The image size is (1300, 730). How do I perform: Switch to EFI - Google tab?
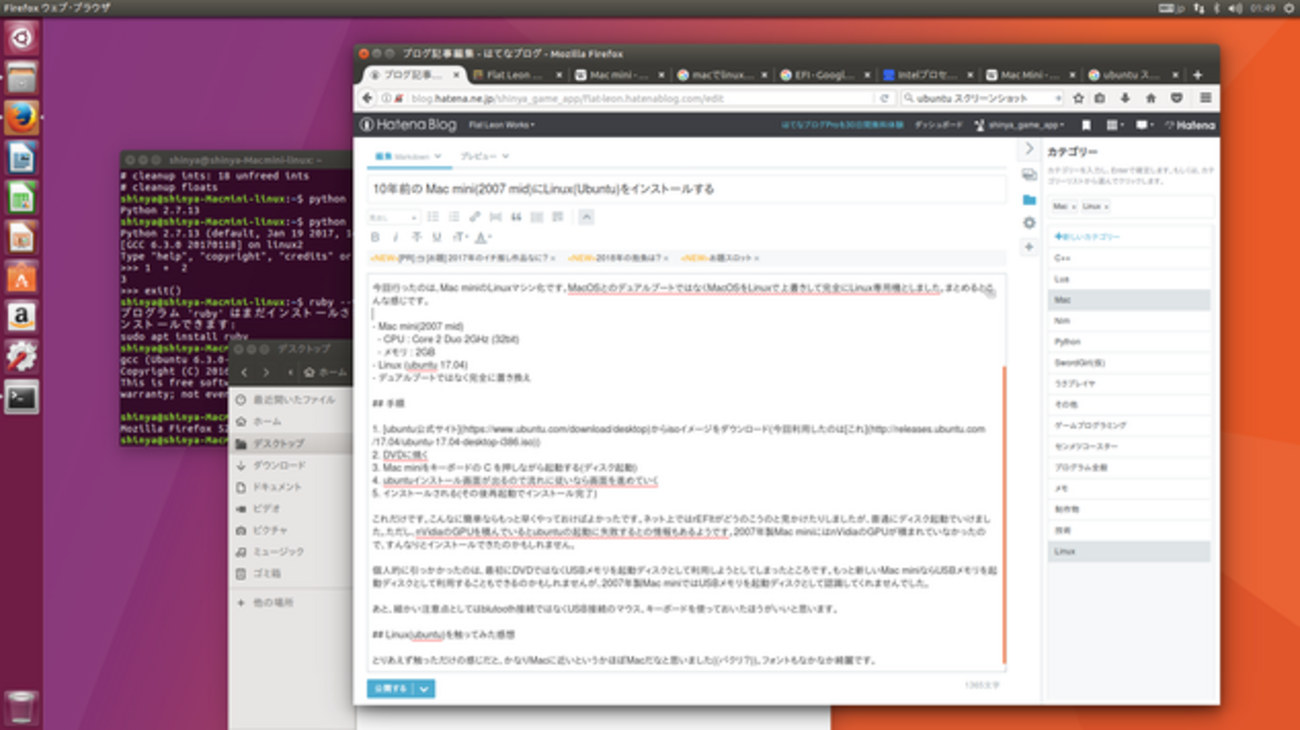828,75
